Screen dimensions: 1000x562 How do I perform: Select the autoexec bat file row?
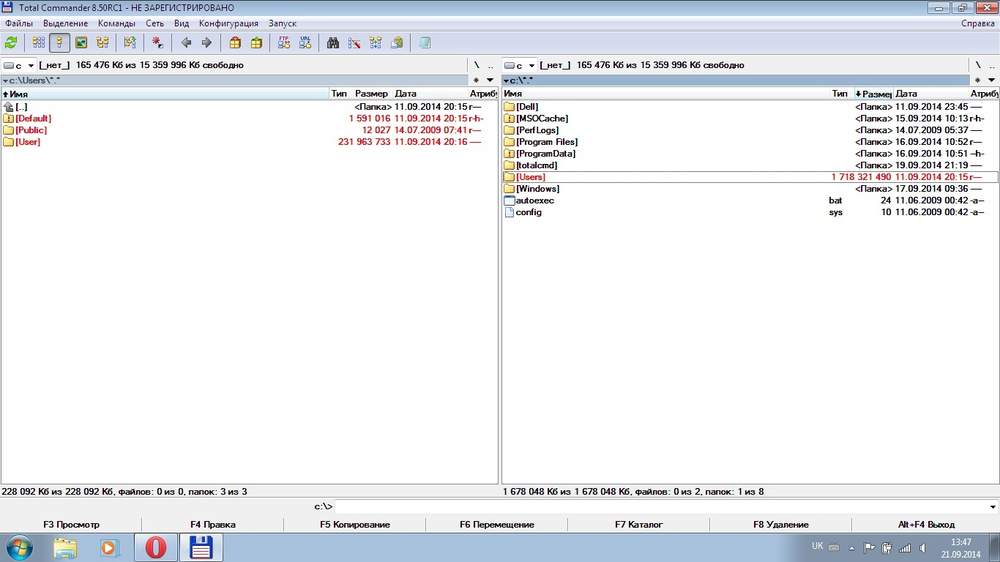[750, 200]
